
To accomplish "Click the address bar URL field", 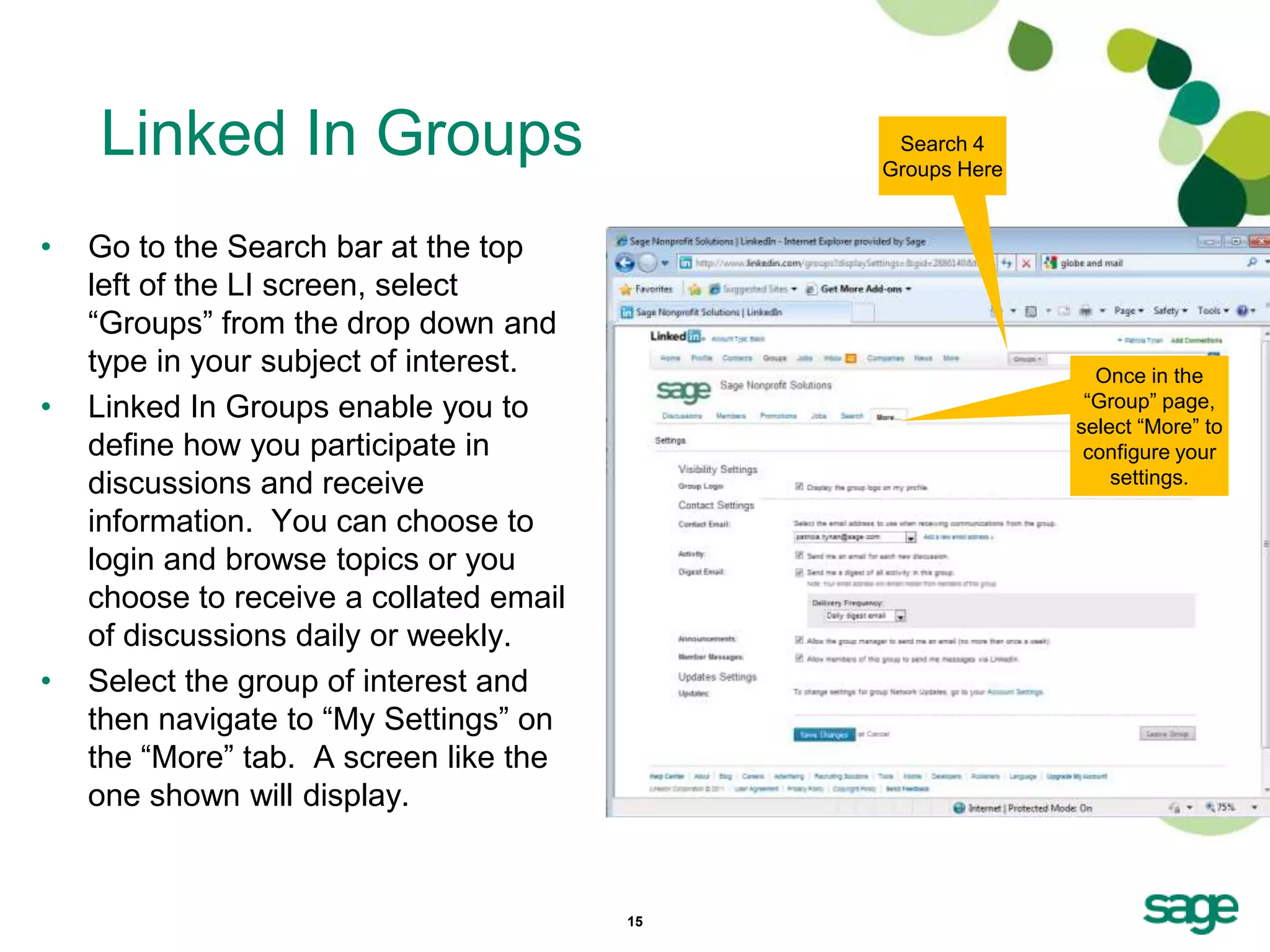I will click(x=835, y=263).
